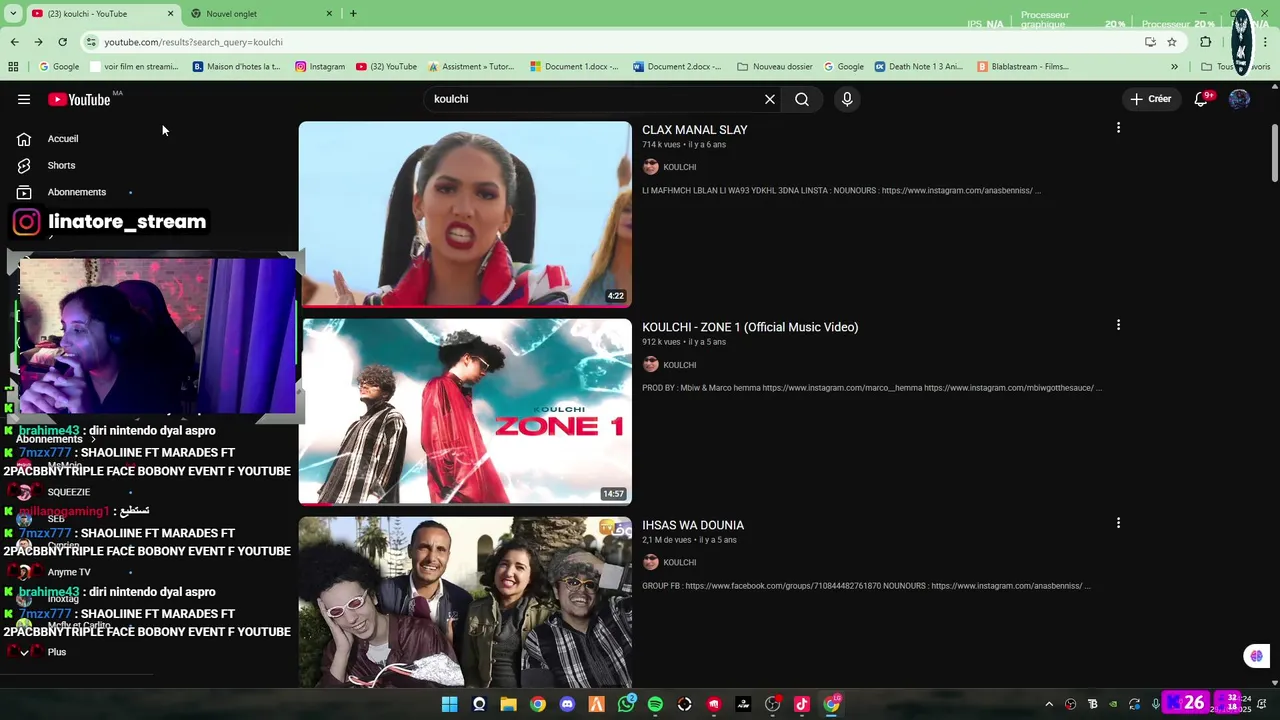Image resolution: width=1280 pixels, height=720 pixels.
Task: Open the Death Note 1 3 Ani... bookmark
Action: click(919, 67)
